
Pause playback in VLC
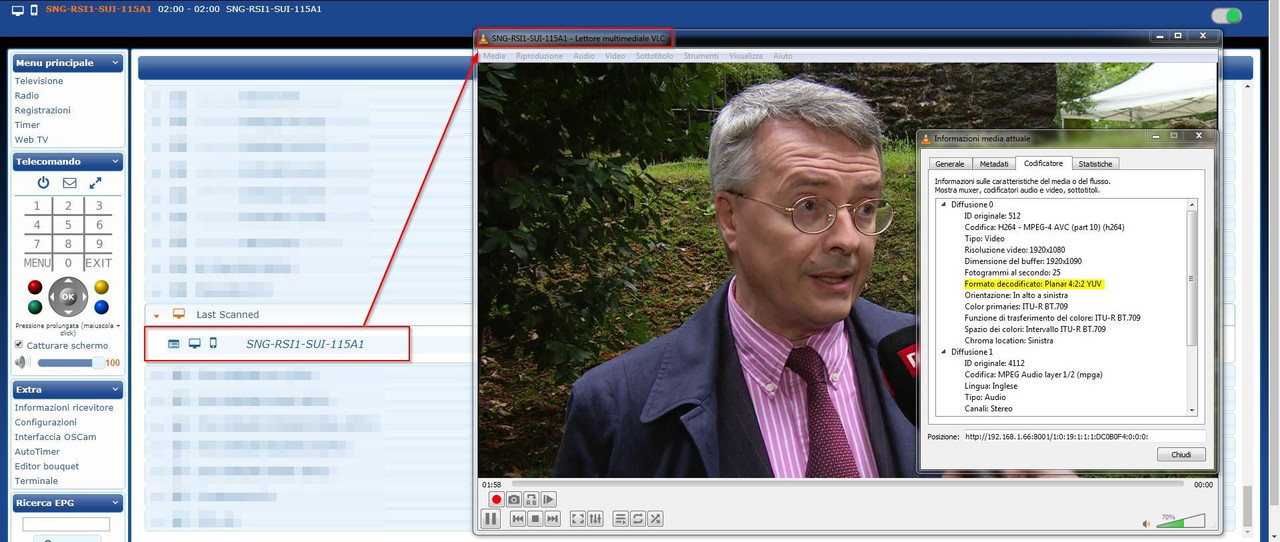click(491, 518)
